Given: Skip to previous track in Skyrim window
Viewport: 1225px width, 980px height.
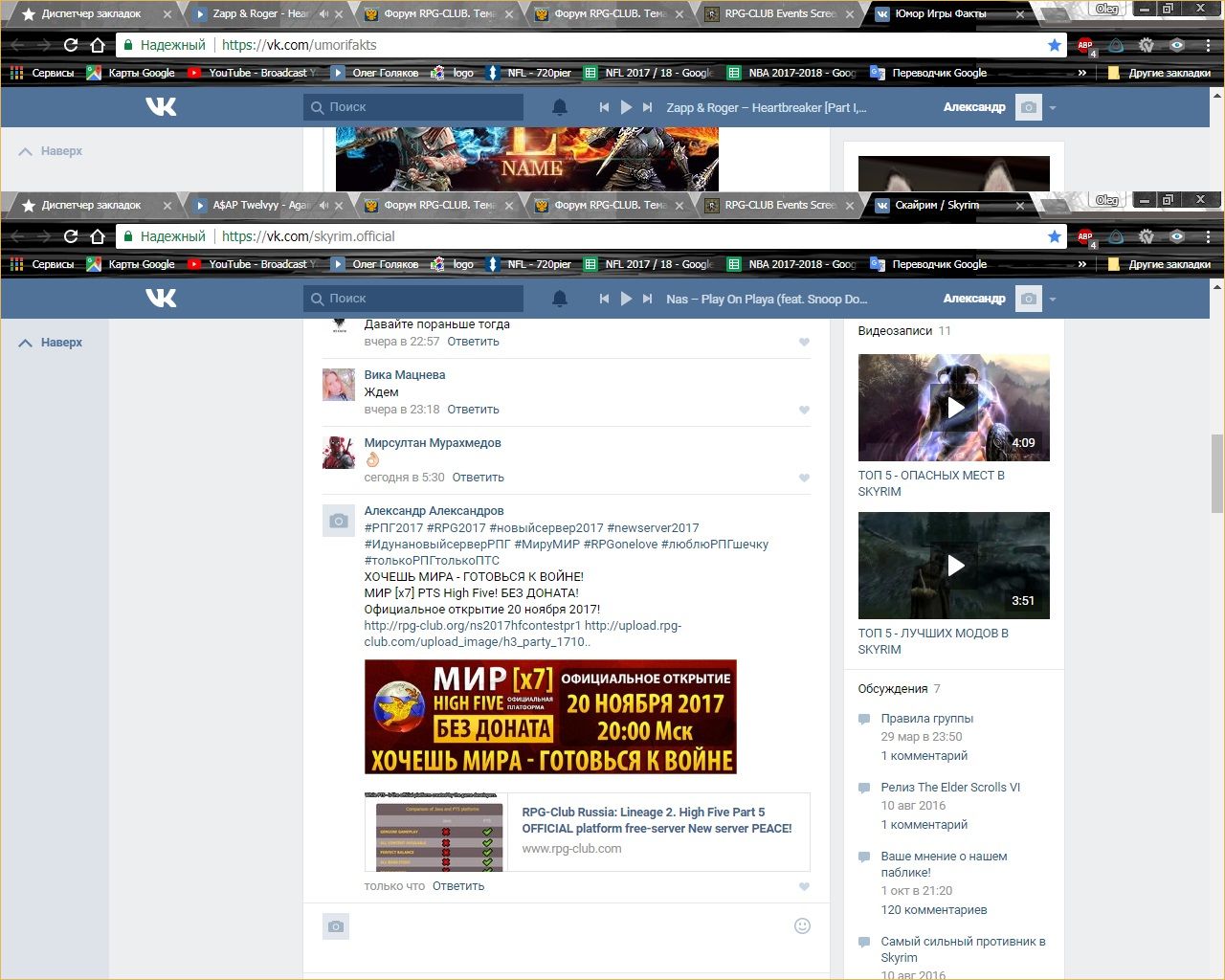Looking at the screenshot, I should 604,299.
